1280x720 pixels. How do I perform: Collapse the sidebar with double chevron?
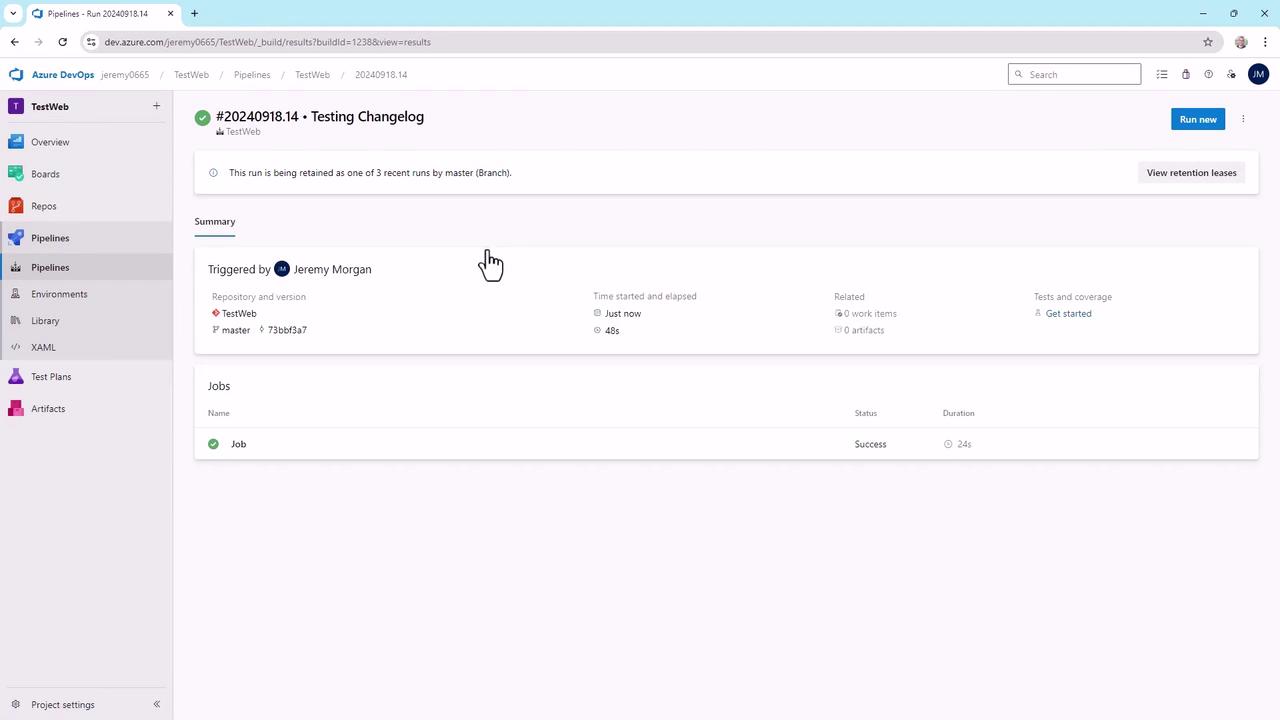click(x=156, y=704)
